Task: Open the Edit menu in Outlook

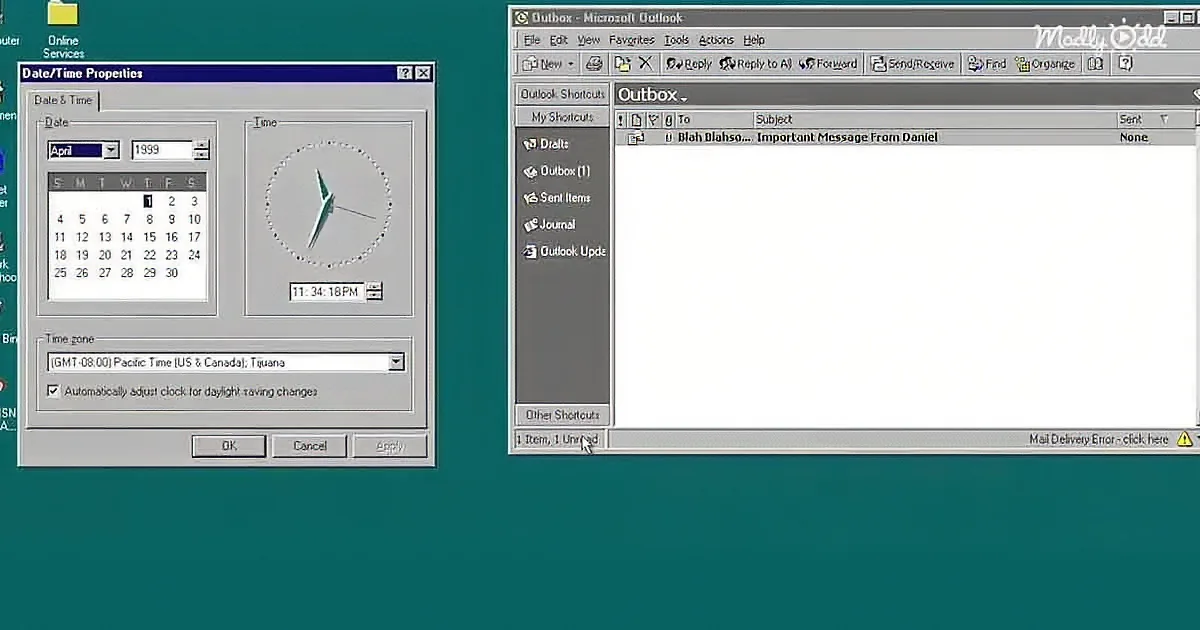Action: [x=558, y=40]
